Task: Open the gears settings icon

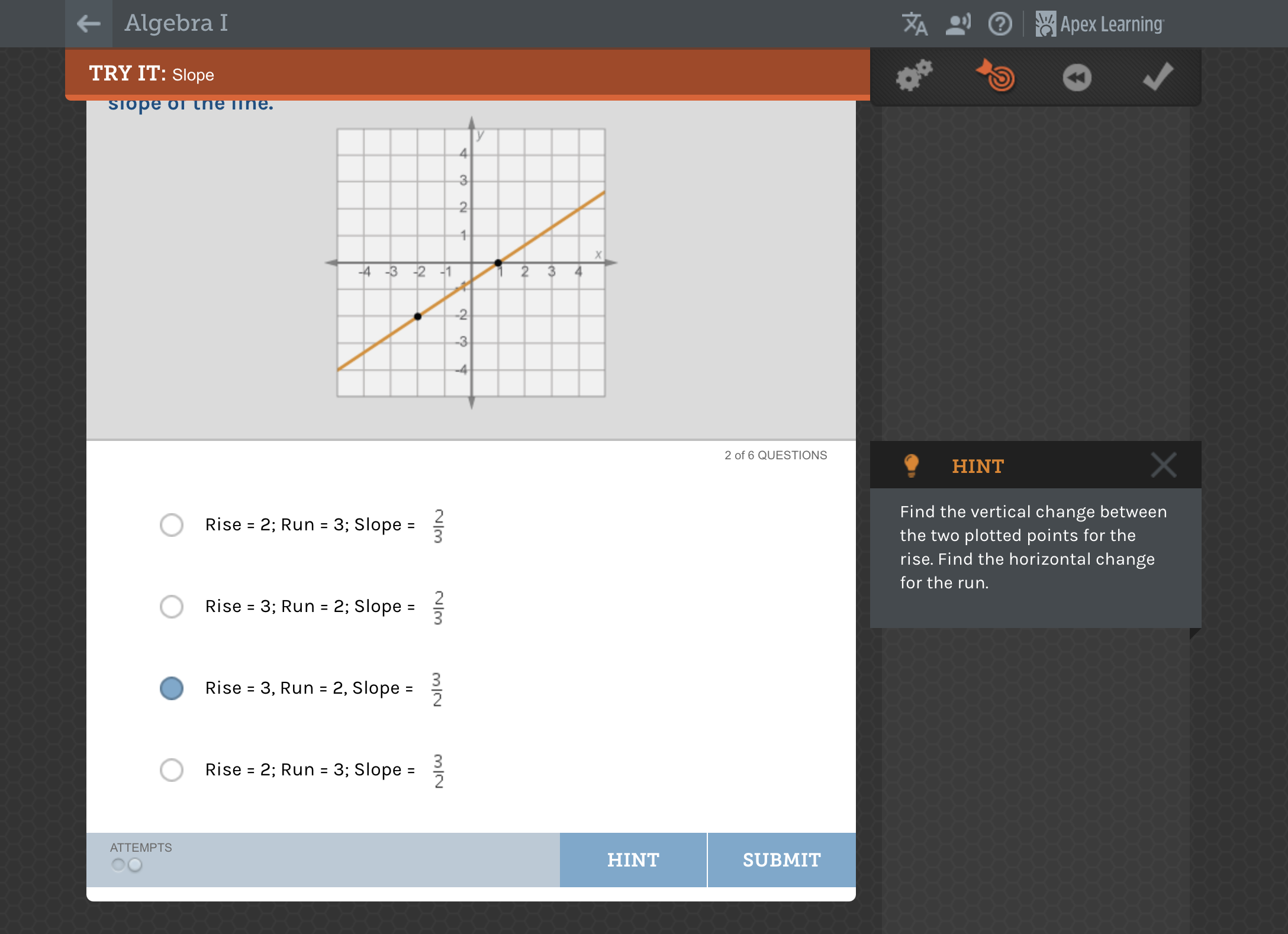Action: (914, 76)
